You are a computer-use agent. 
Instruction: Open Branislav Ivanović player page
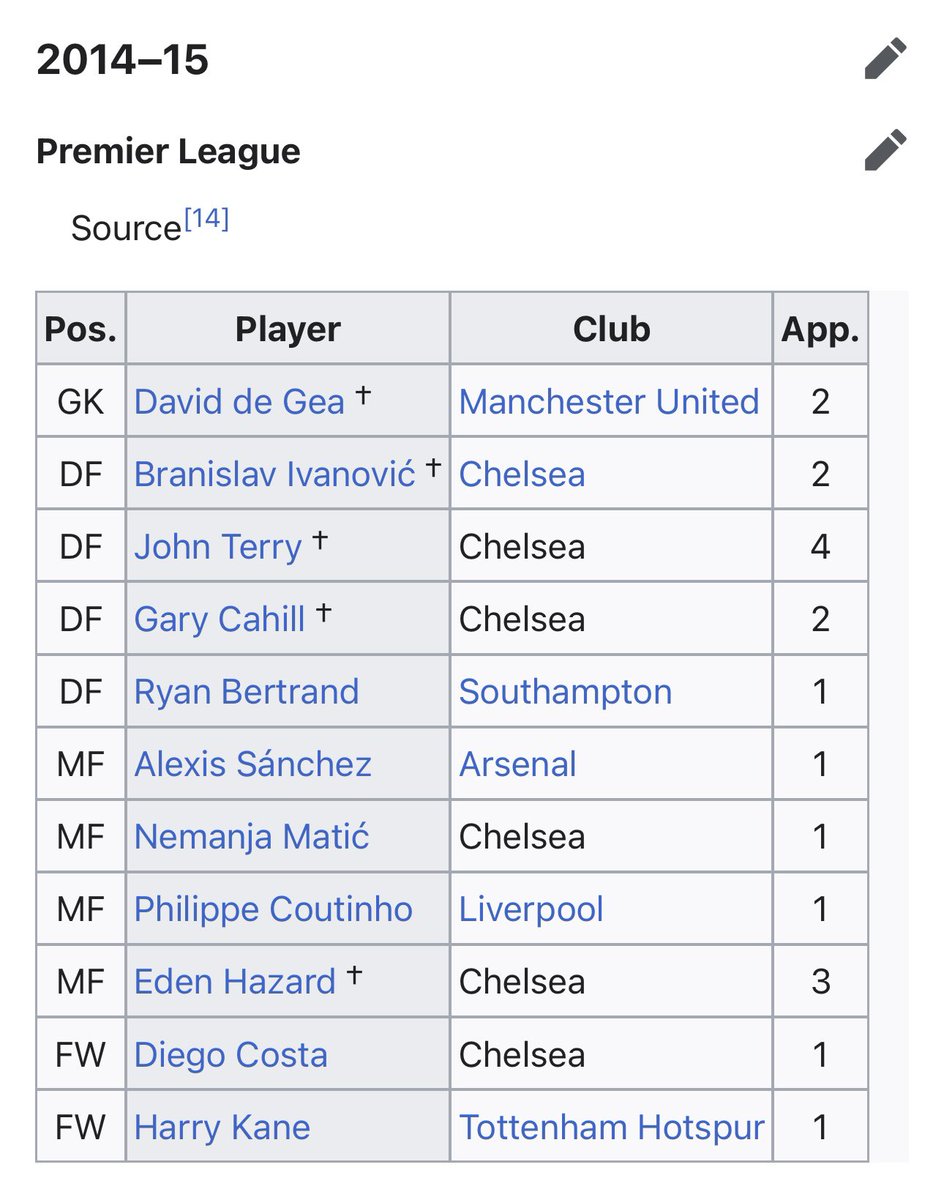(x=274, y=474)
